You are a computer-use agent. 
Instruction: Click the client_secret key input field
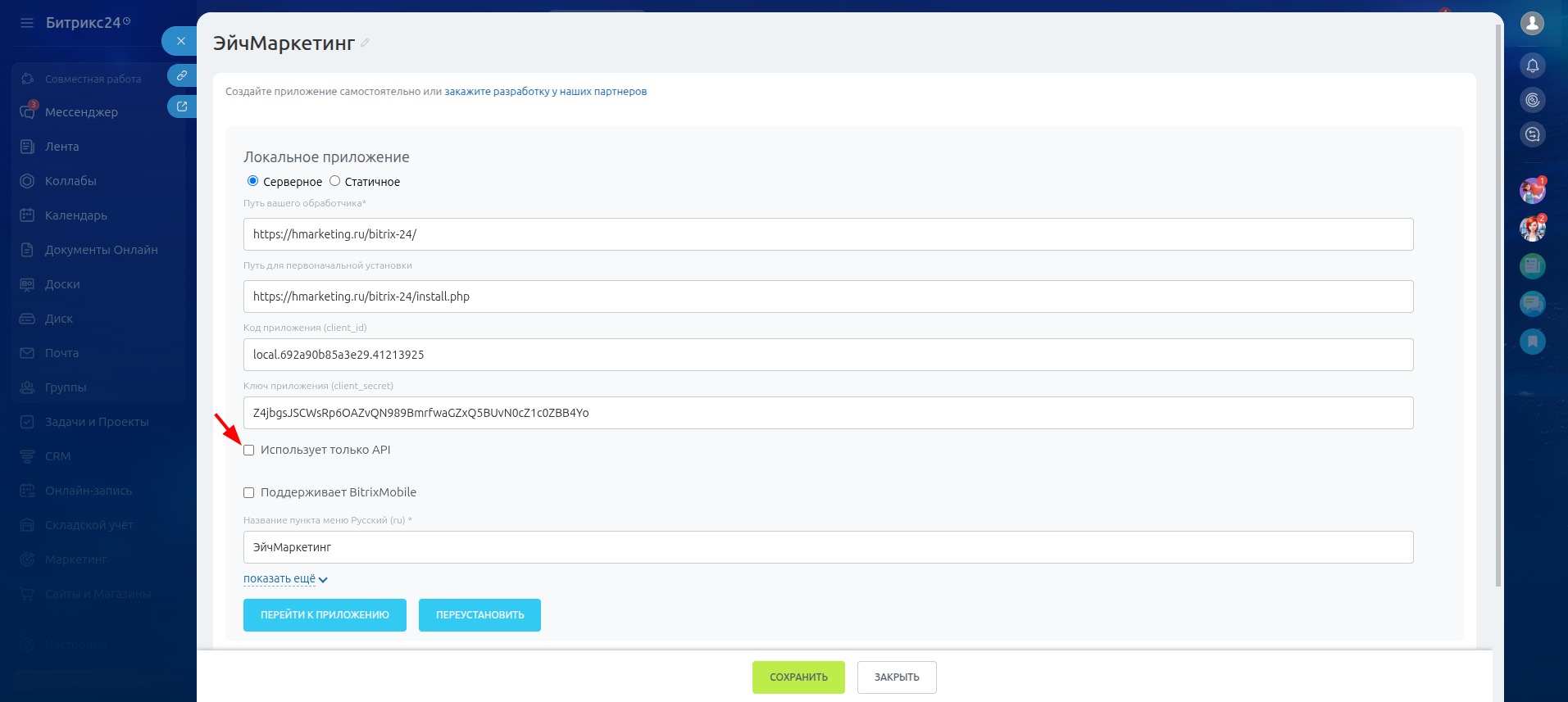point(828,413)
